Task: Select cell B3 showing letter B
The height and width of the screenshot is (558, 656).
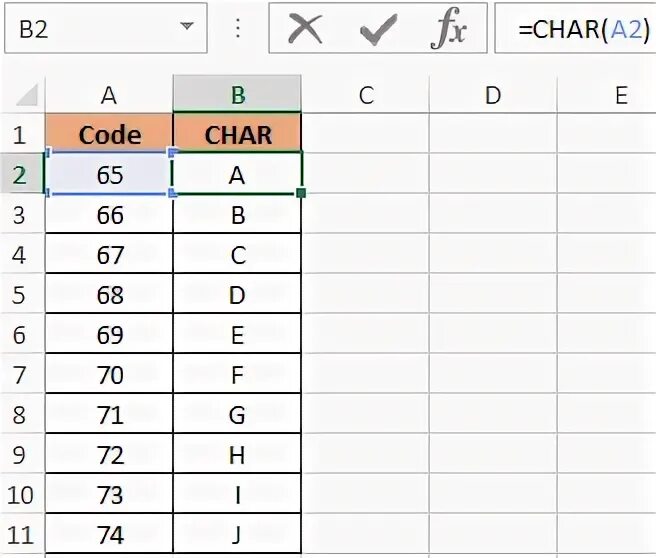Action: [237, 213]
